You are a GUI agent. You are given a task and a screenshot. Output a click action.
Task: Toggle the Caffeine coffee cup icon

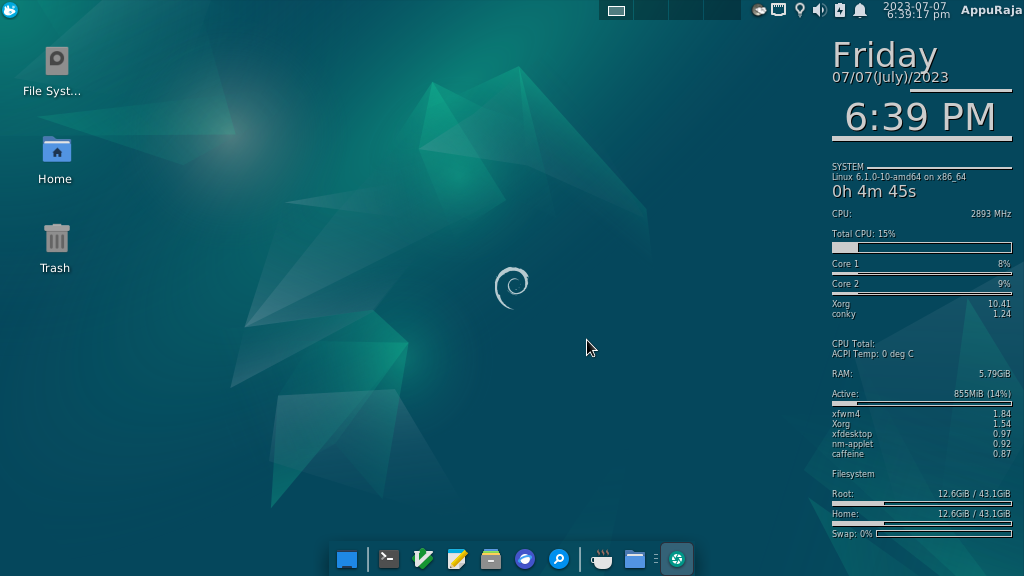coord(601,559)
